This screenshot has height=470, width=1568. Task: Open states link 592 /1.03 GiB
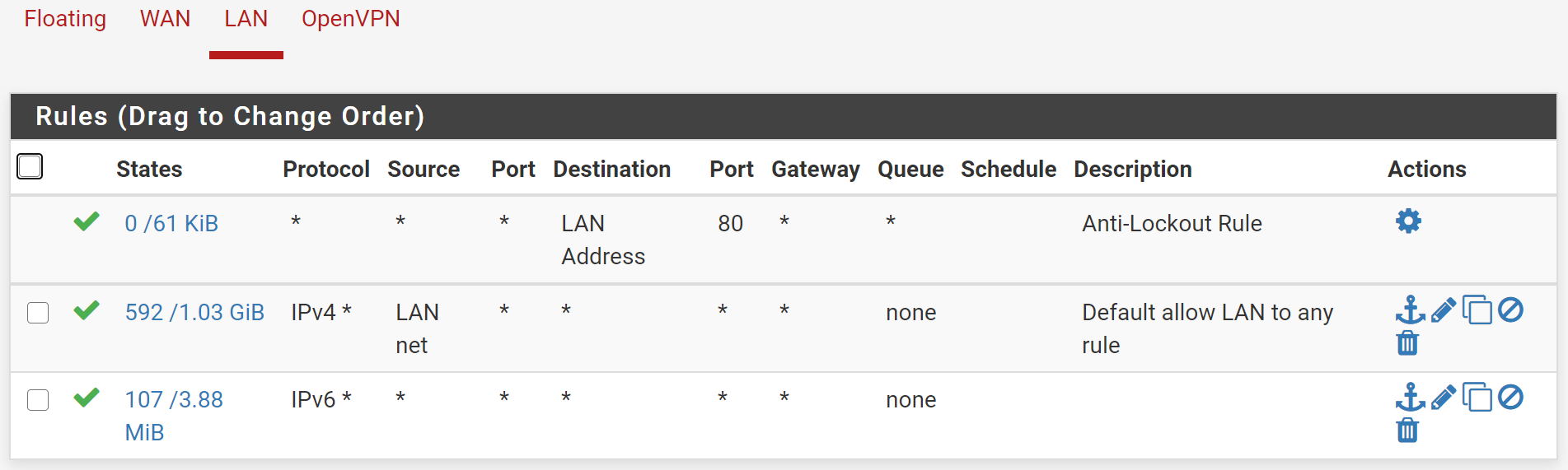(x=194, y=312)
